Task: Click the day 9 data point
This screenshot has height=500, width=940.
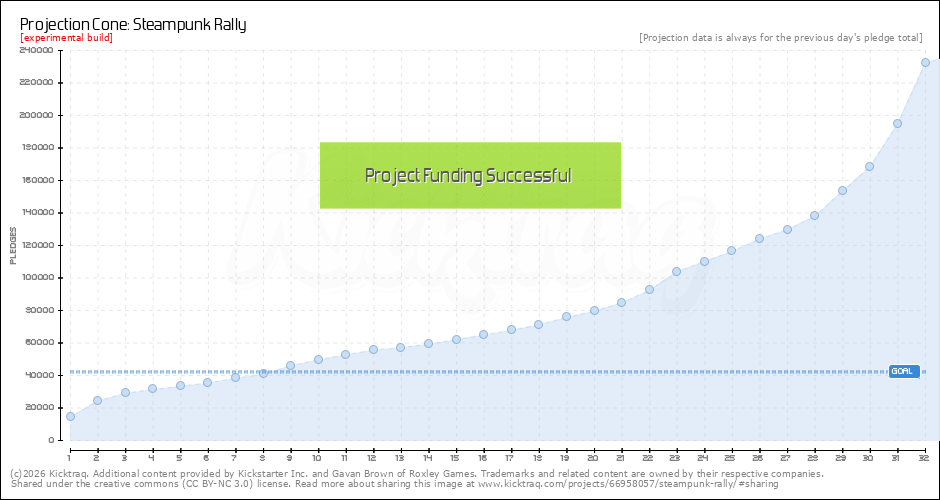Action: click(291, 366)
